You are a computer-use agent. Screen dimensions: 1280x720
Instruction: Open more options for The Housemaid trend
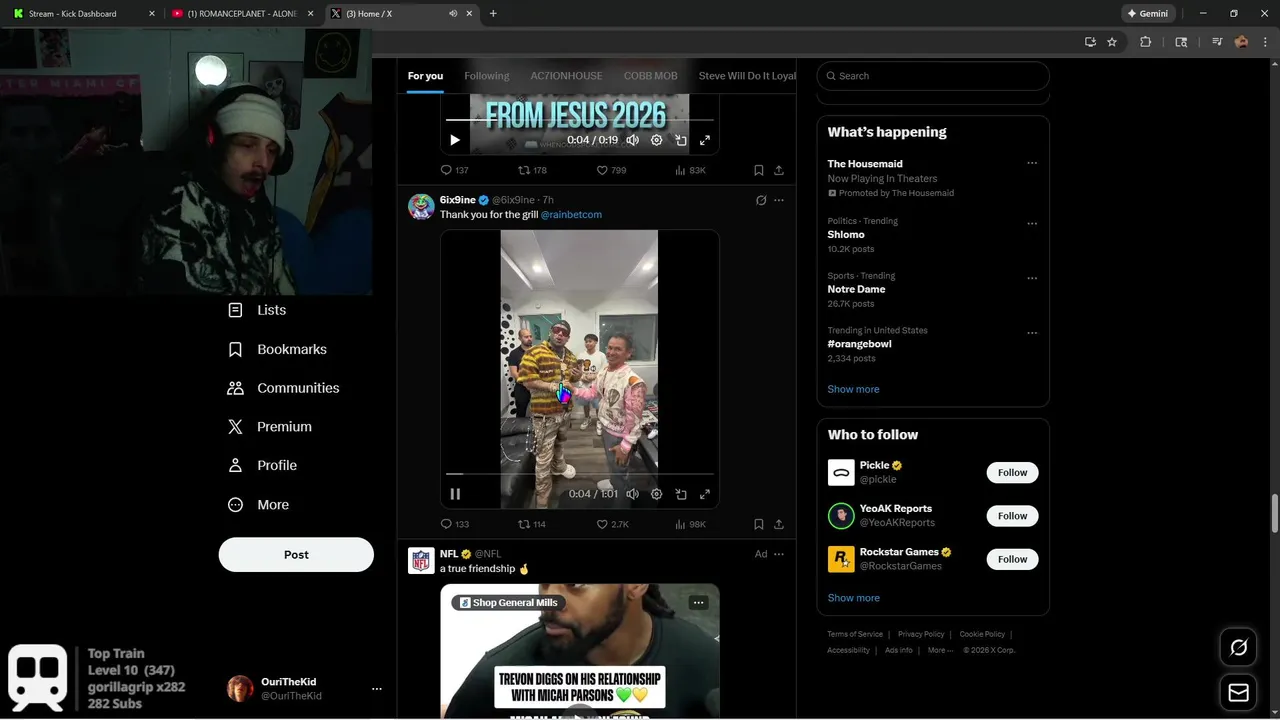pos(1032,163)
